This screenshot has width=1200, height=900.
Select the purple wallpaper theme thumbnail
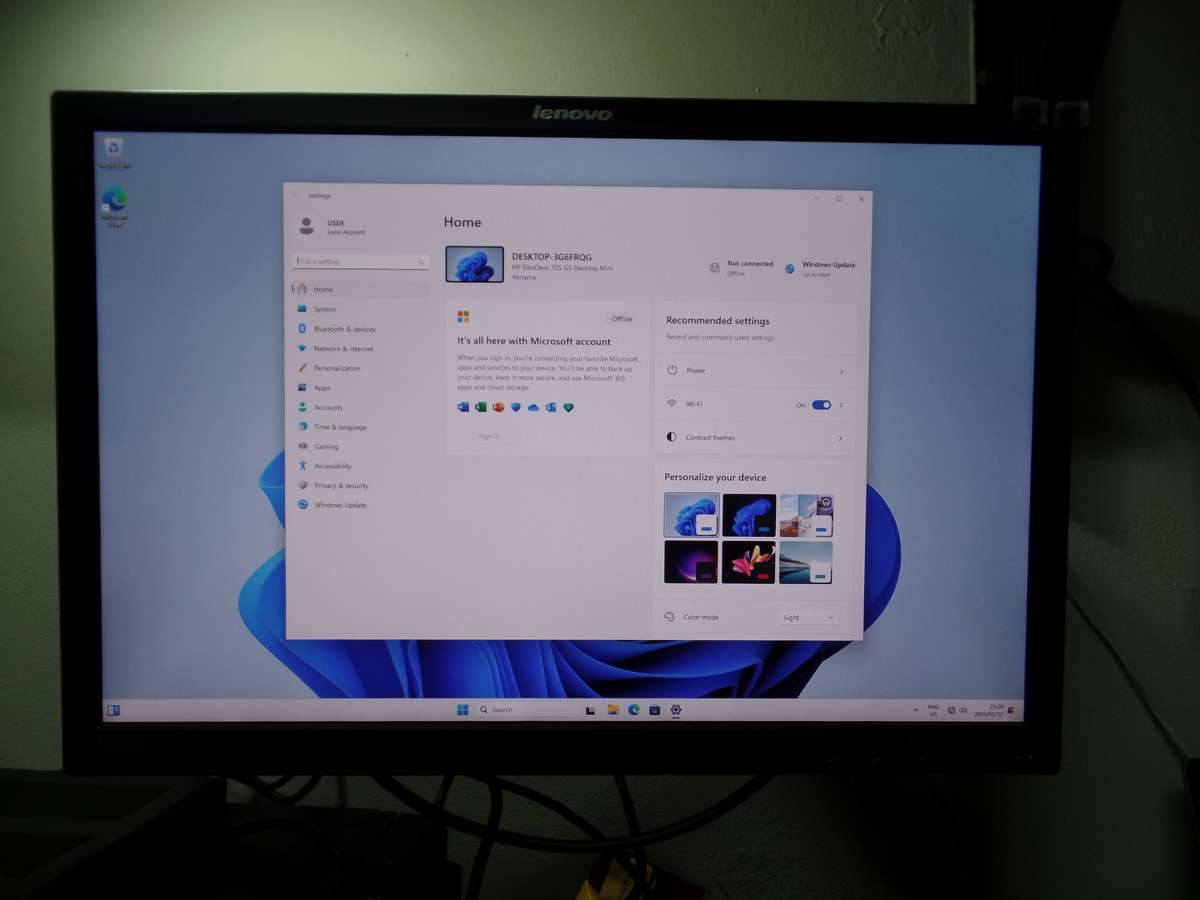[x=691, y=561]
